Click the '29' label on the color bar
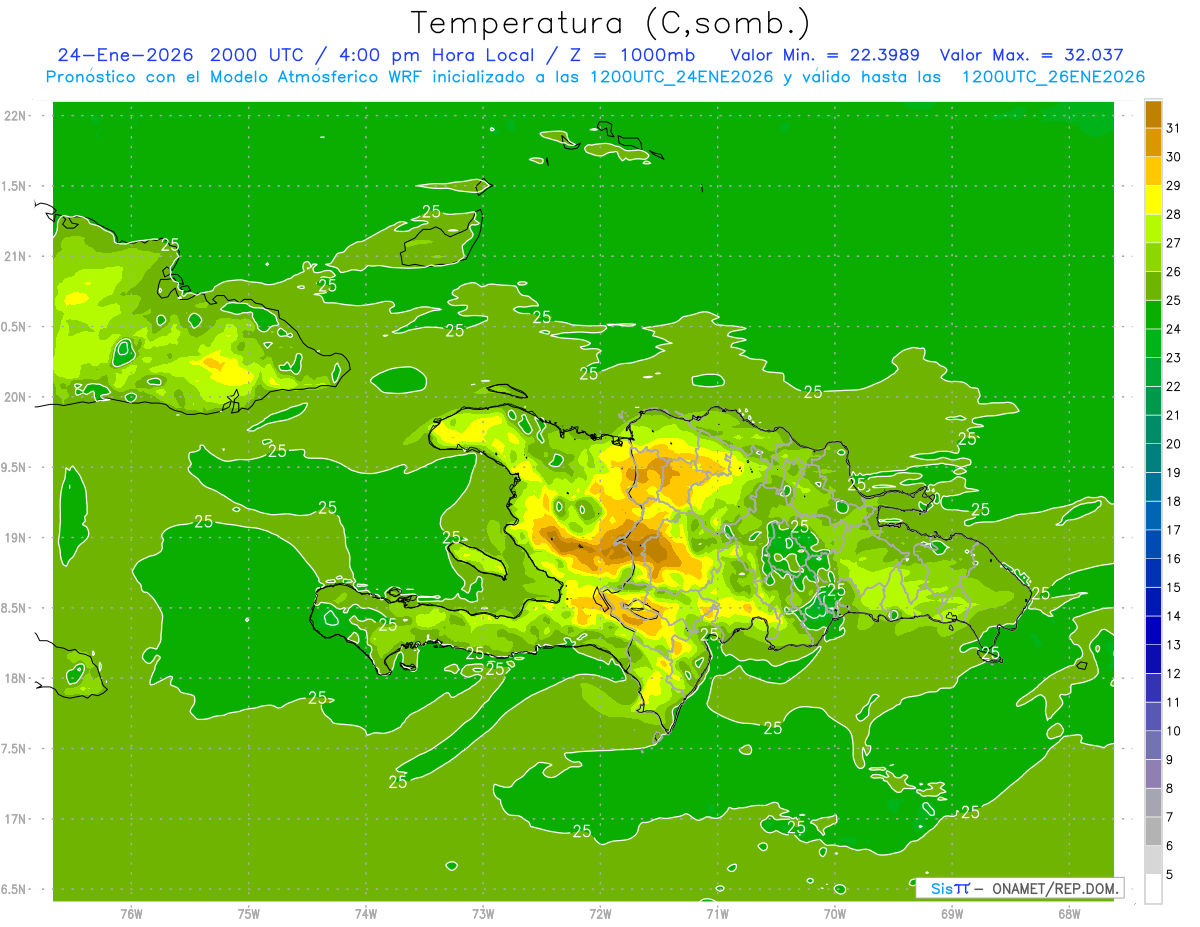 [1174, 185]
